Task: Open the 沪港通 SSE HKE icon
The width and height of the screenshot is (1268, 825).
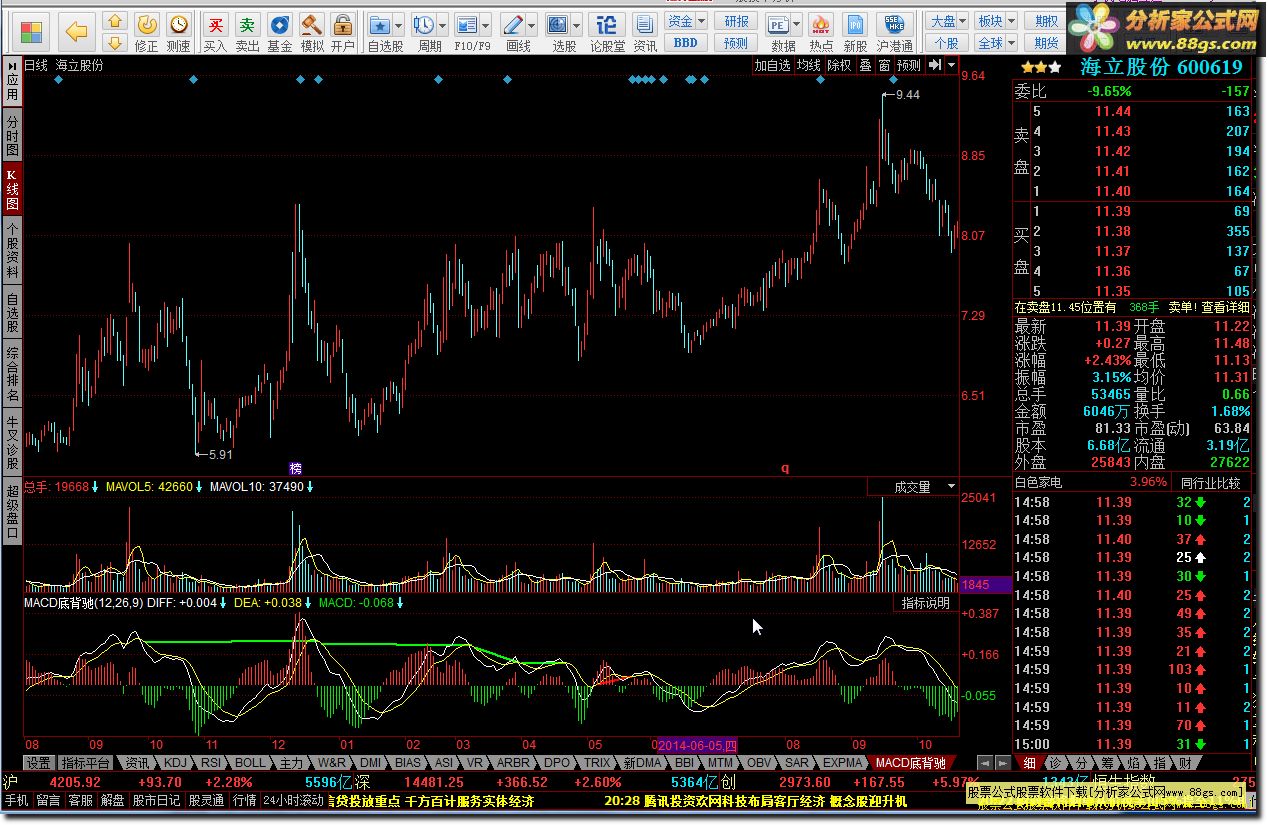Action: (x=895, y=32)
